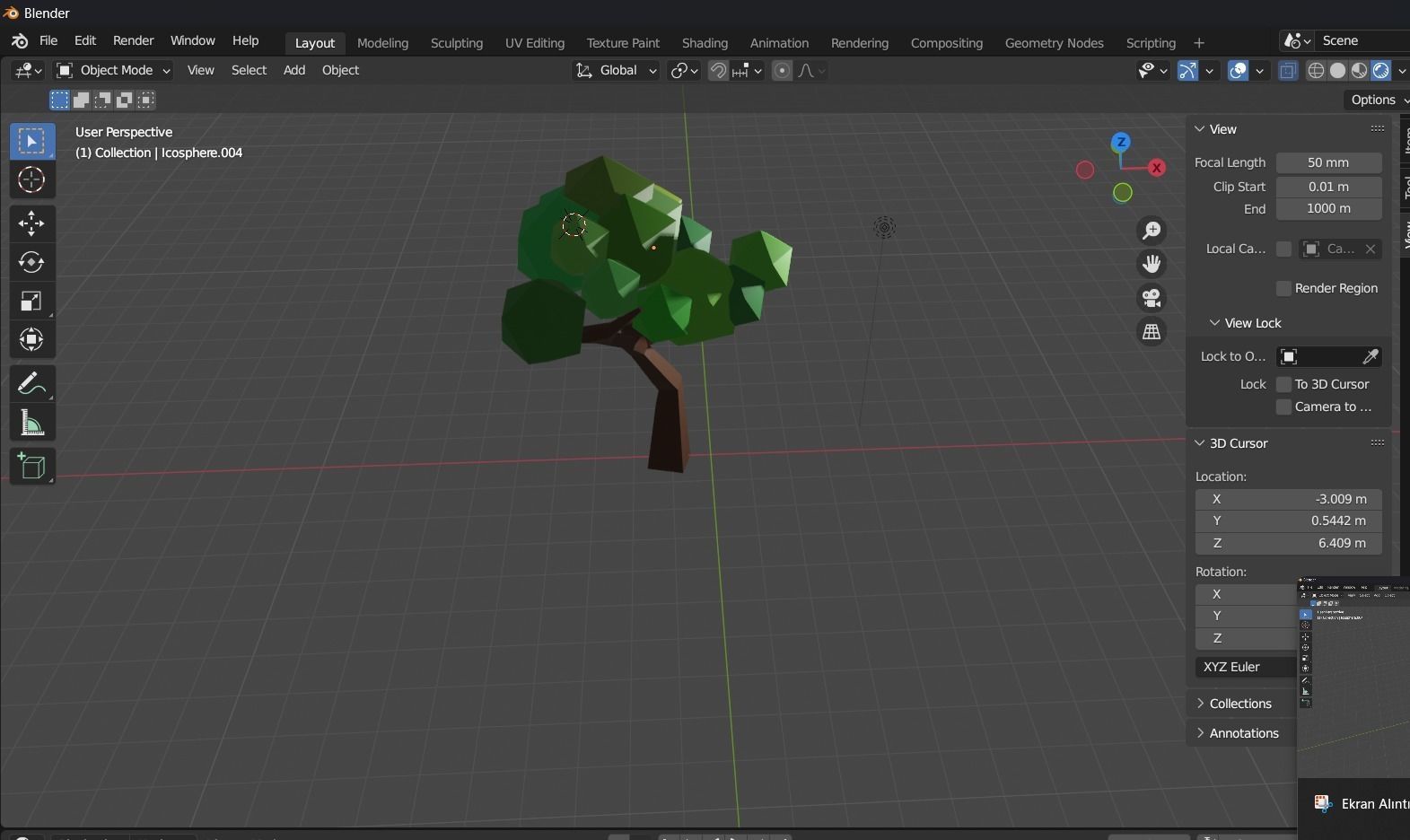
Task: Click the Focal Length 50 mm field
Action: (1328, 162)
